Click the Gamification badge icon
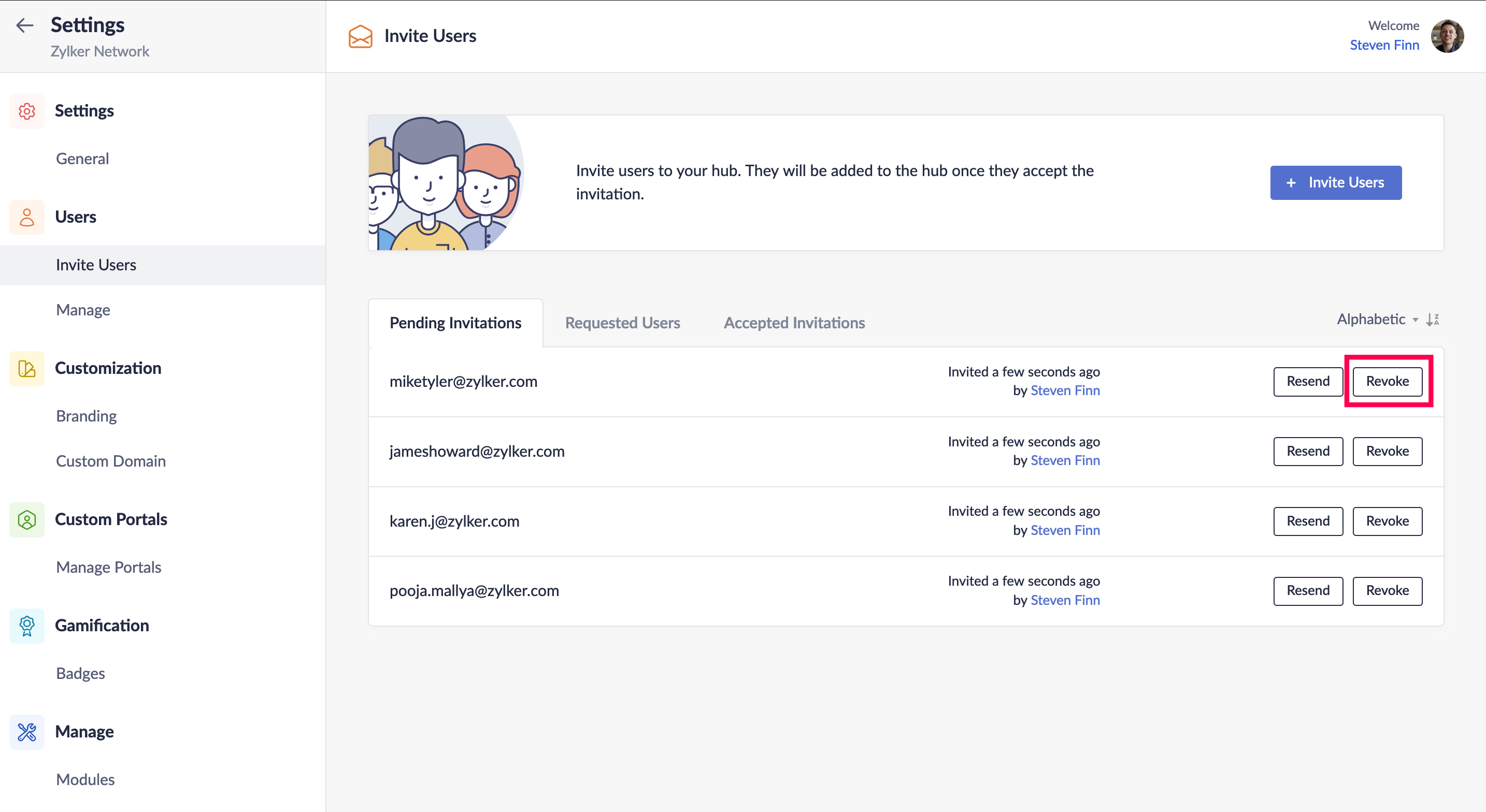The height and width of the screenshot is (812, 1486). (26, 626)
